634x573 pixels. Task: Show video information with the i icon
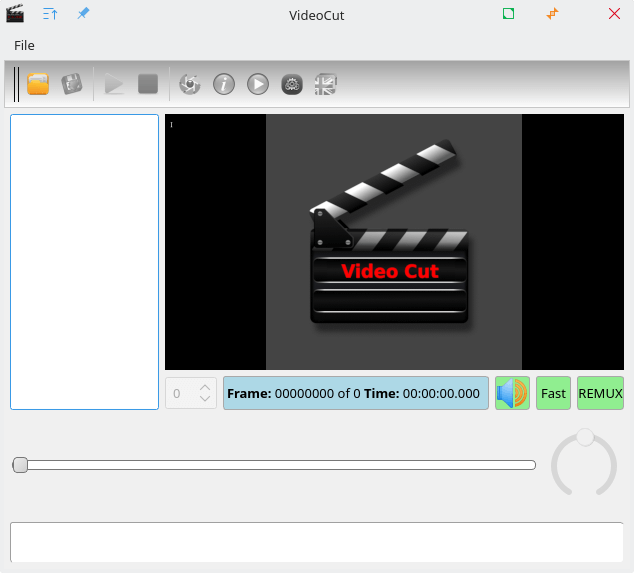[x=224, y=84]
